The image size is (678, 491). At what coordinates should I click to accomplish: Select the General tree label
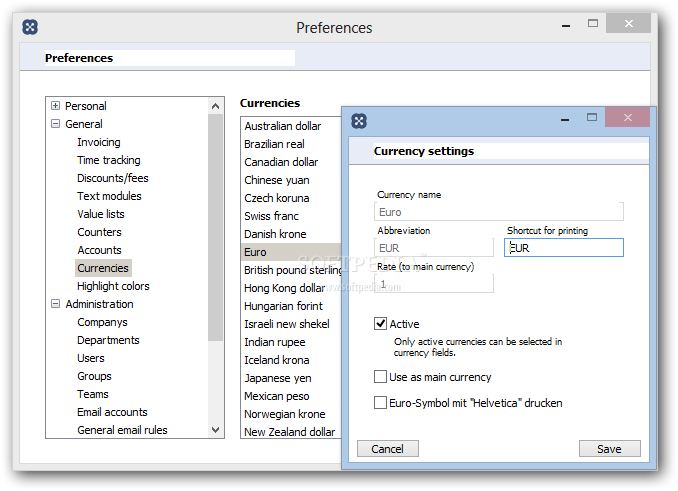tap(84, 124)
